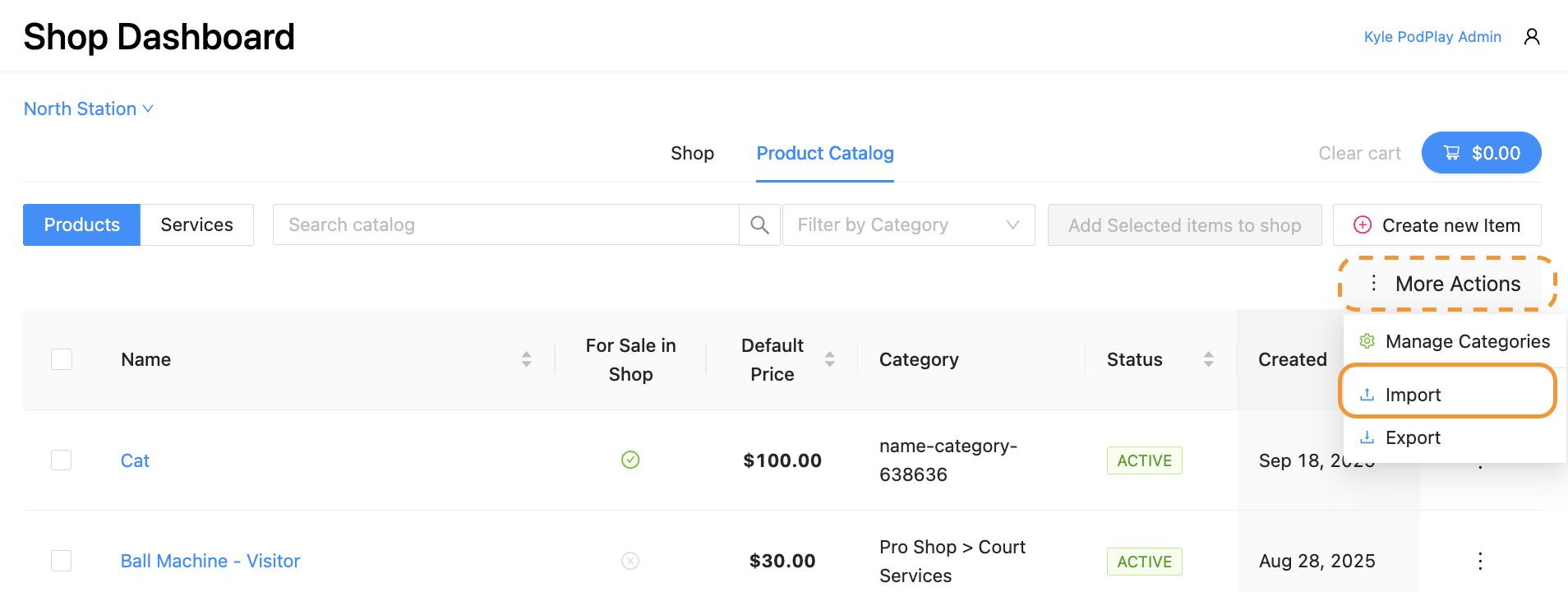1568x592 pixels.
Task: Check the Cat row checkbox
Action: pos(62,460)
